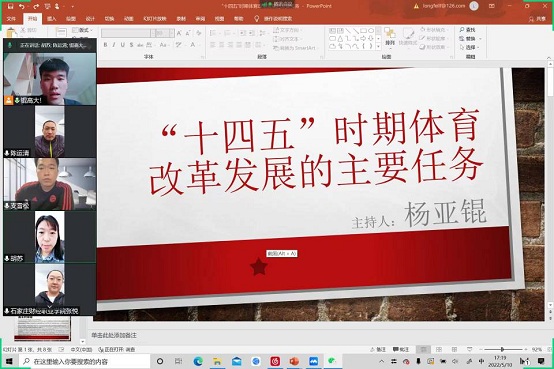554x369 pixels.
Task: Click the account avatar in title bar
Action: coord(474,6)
